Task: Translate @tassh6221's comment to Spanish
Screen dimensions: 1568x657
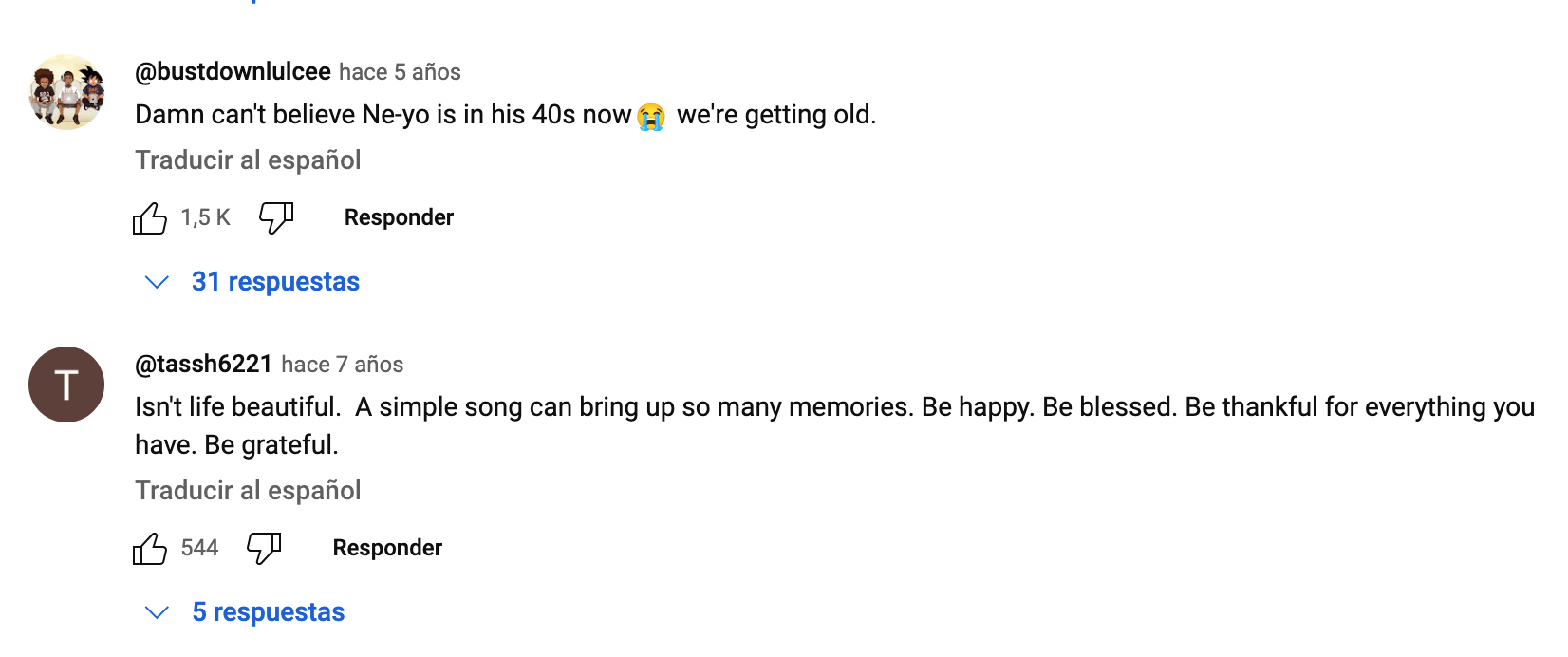Action: [x=248, y=490]
